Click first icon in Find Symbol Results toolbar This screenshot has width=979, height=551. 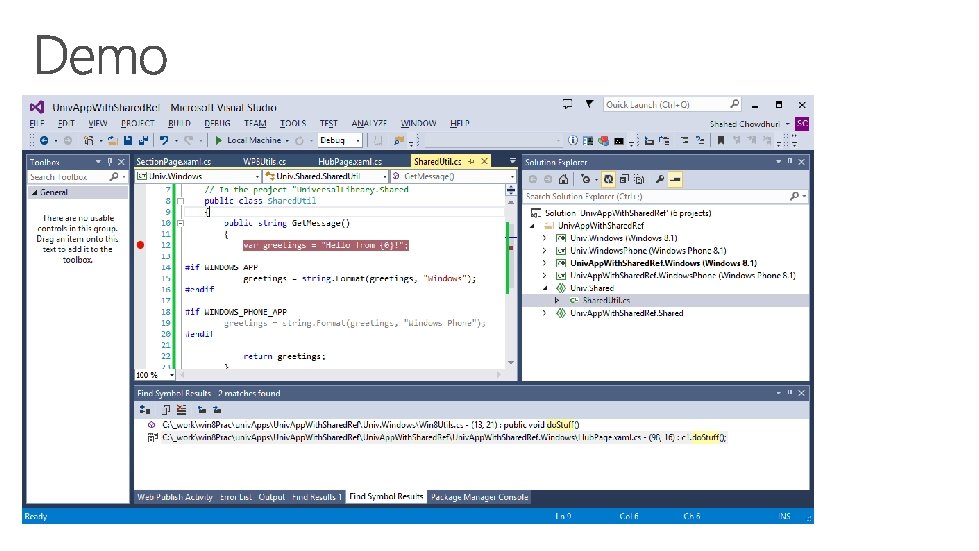(x=145, y=410)
